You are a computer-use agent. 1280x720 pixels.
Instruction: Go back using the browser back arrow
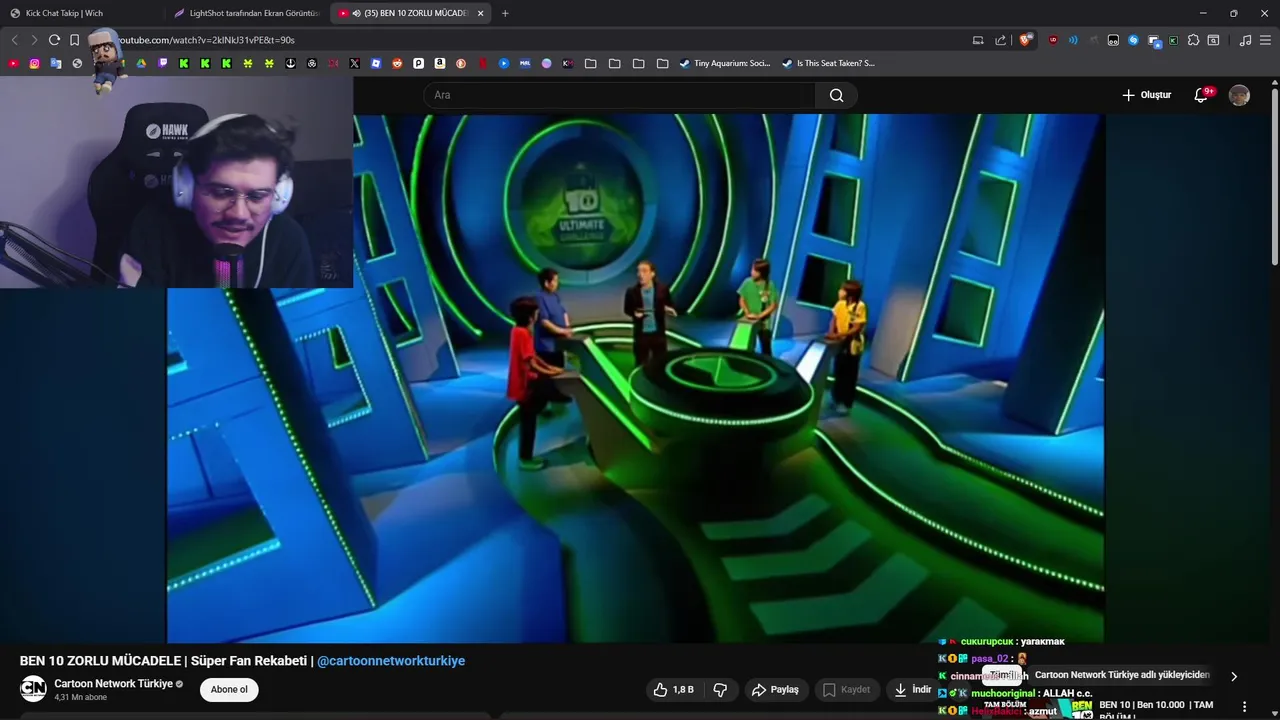(x=14, y=40)
